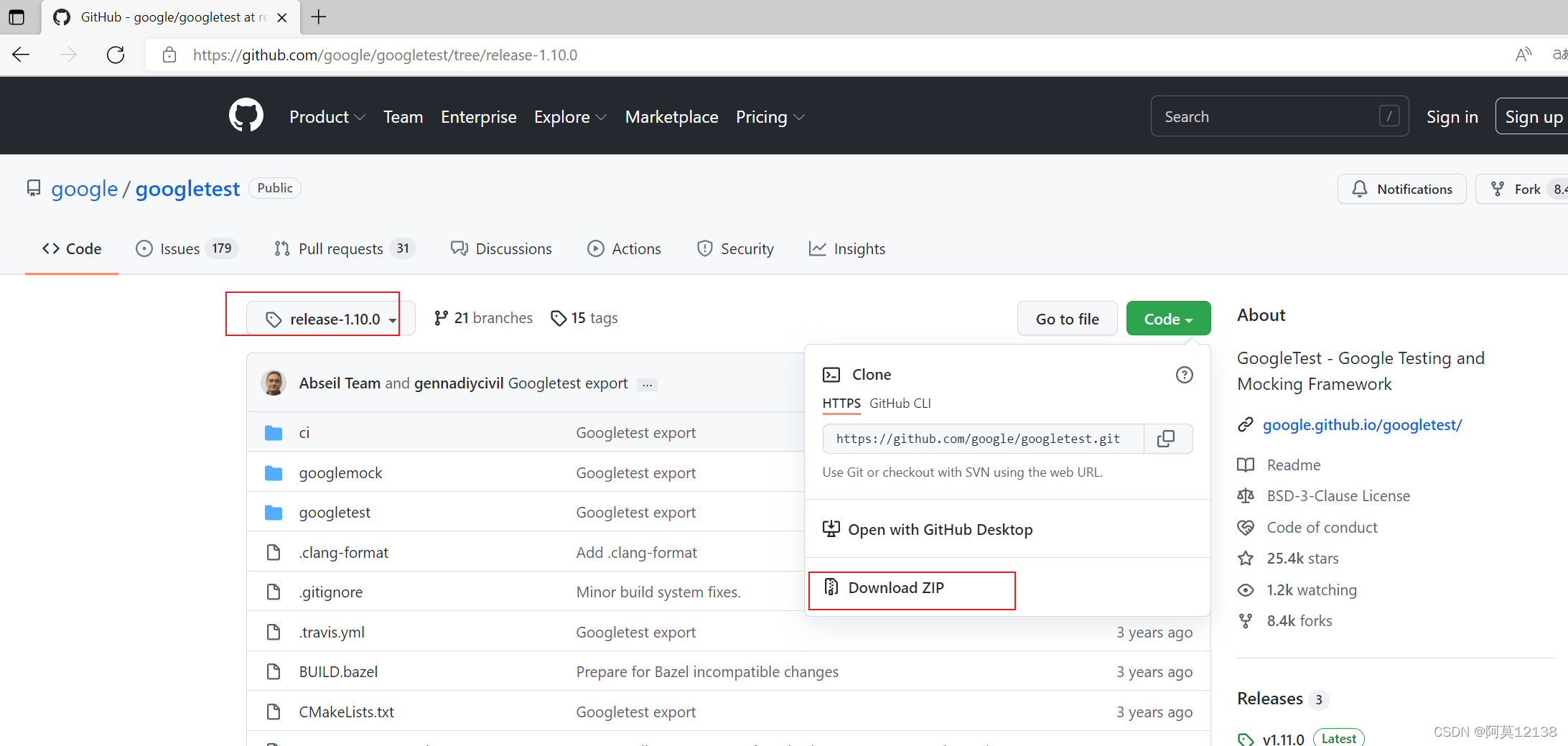Open the CMakeLists.txt file

tap(346, 712)
